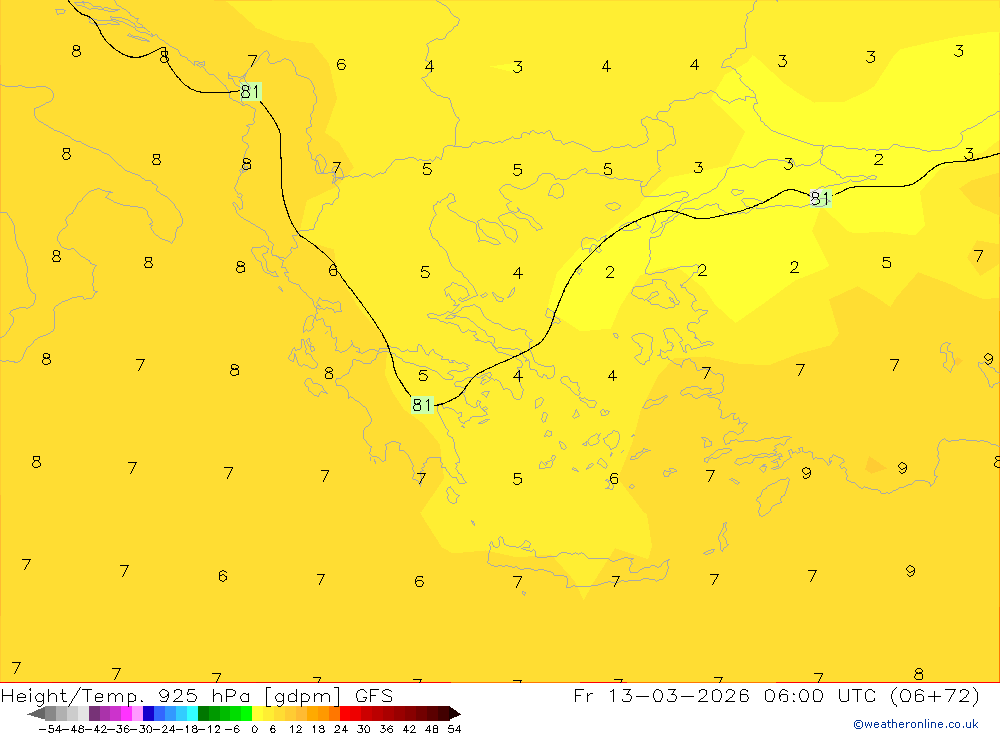Pick the bright magenta legend swatch
1000x733 pixels.
(127, 714)
